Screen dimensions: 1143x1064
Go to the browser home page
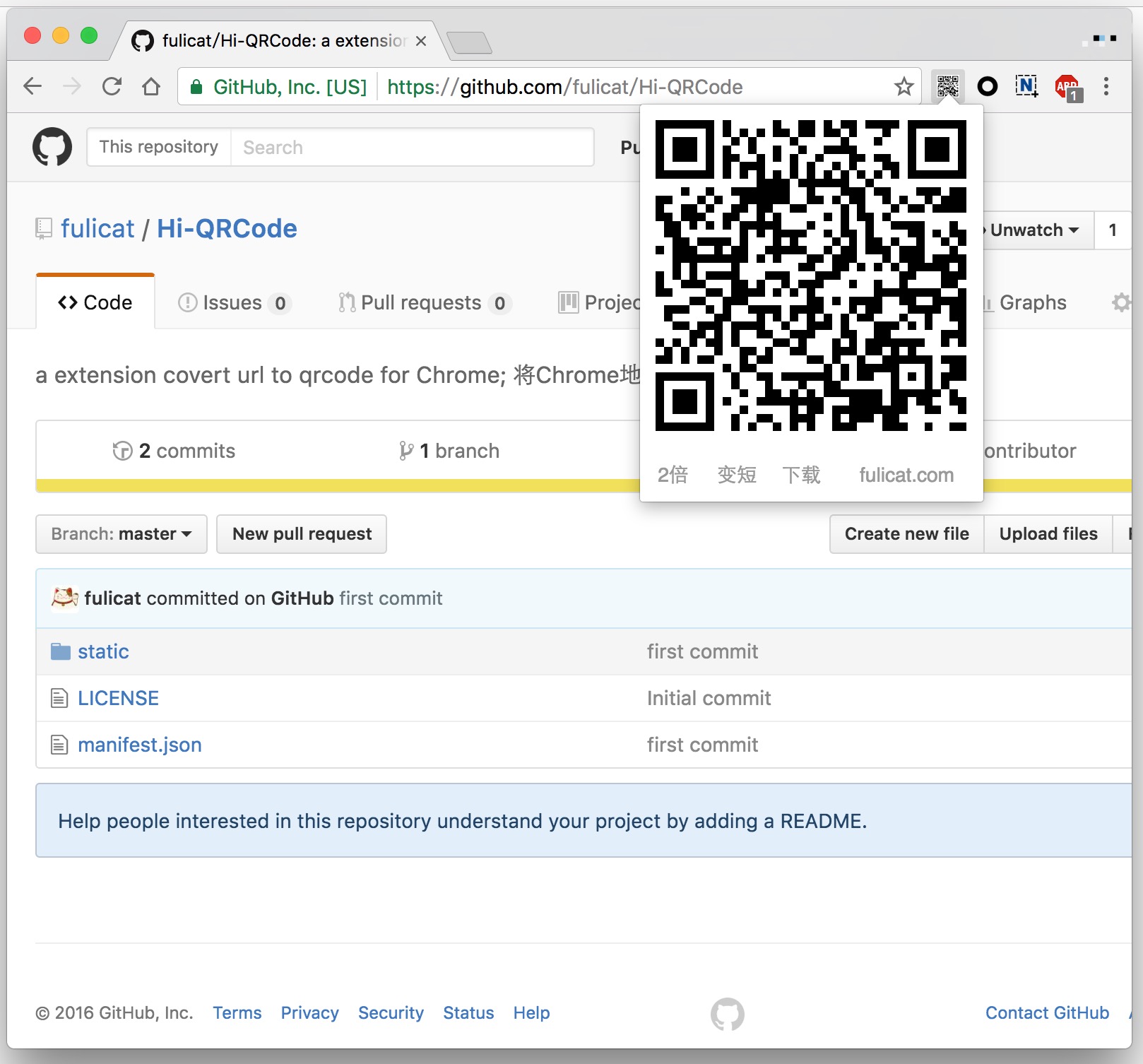tap(151, 86)
